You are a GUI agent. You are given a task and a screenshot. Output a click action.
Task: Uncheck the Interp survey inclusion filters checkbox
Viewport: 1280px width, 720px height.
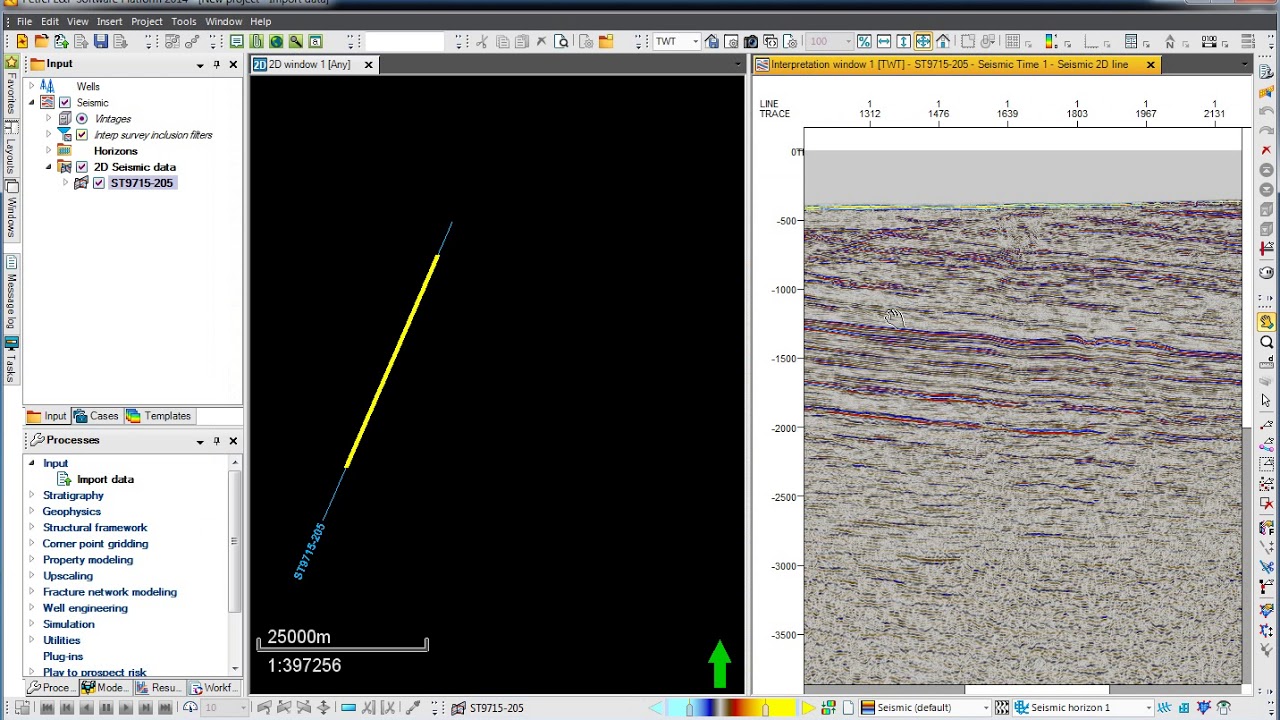coord(82,134)
